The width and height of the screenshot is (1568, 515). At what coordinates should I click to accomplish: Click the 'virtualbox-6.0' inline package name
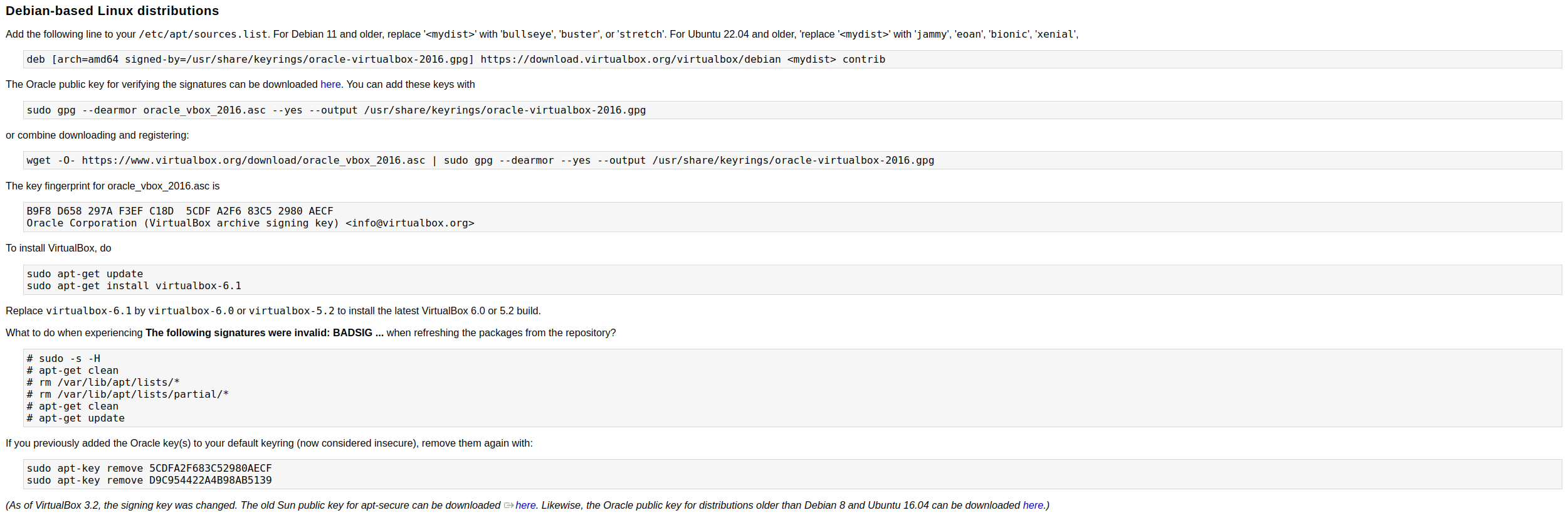tap(191, 311)
